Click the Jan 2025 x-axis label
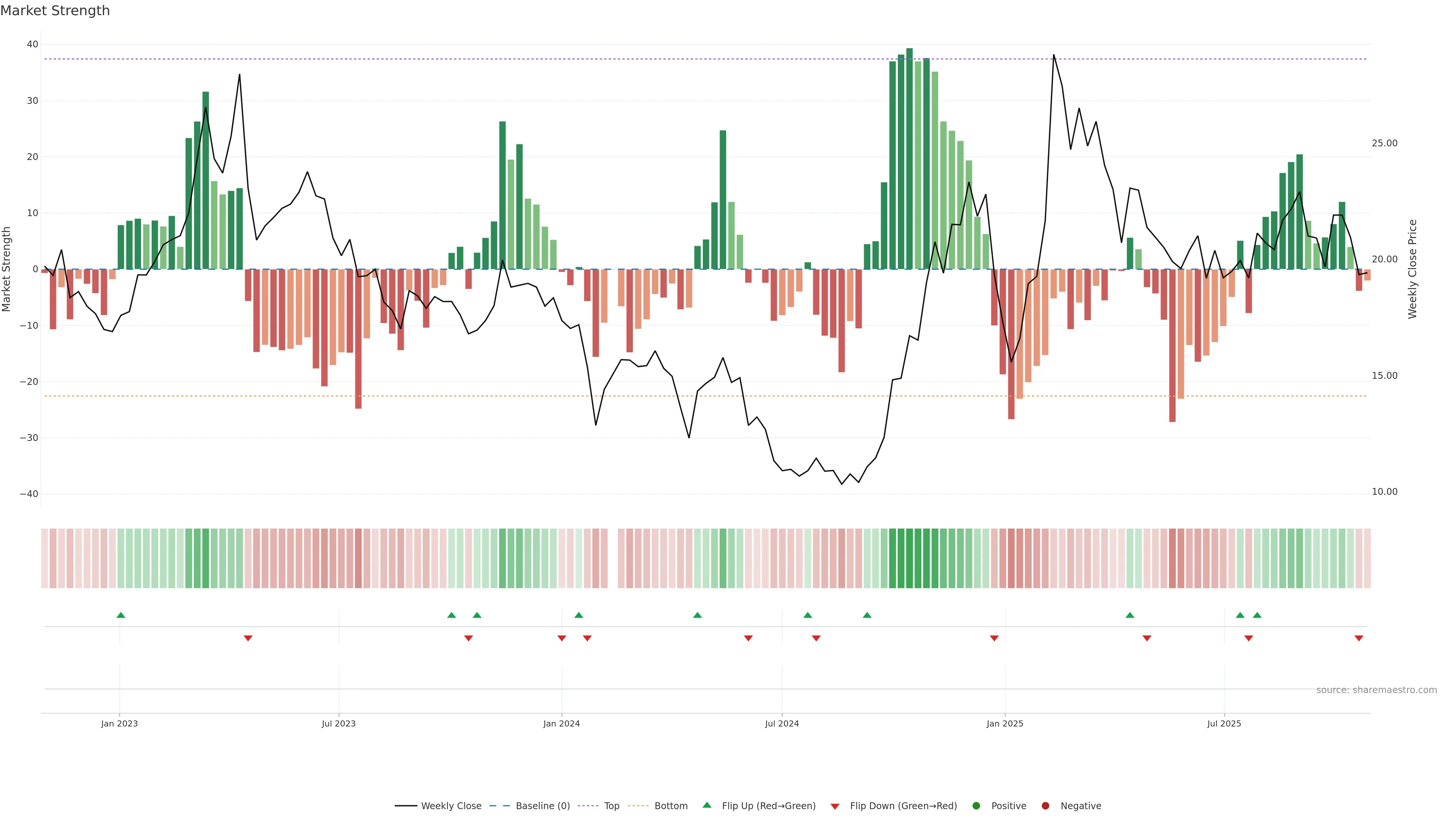 [1004, 723]
